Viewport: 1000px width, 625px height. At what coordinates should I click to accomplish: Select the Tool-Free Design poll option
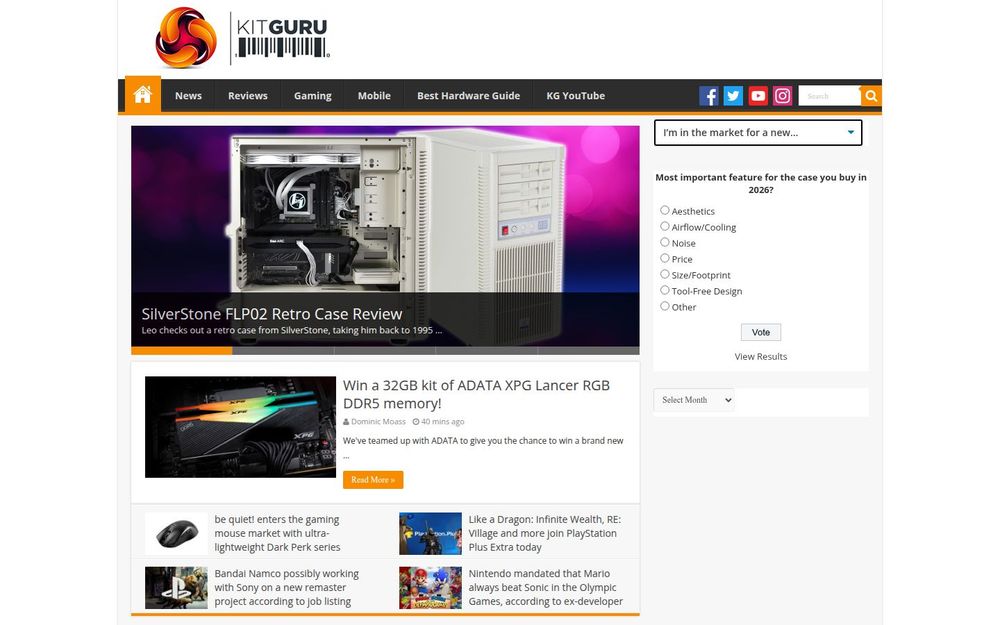665,290
